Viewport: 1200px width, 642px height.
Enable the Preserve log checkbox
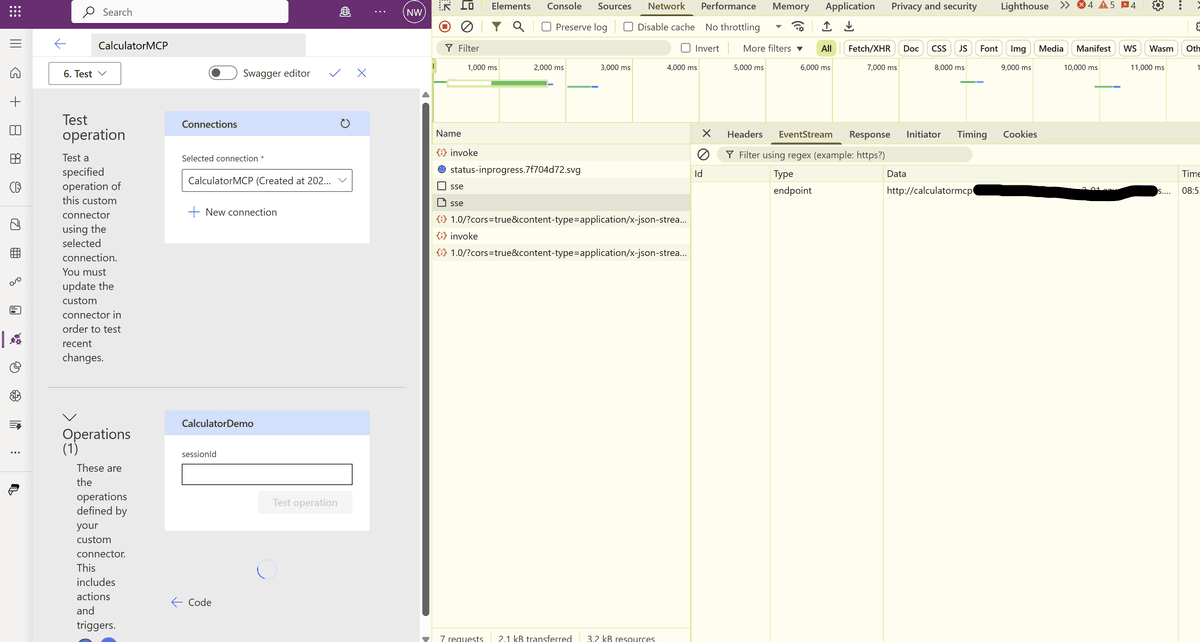[x=547, y=27]
